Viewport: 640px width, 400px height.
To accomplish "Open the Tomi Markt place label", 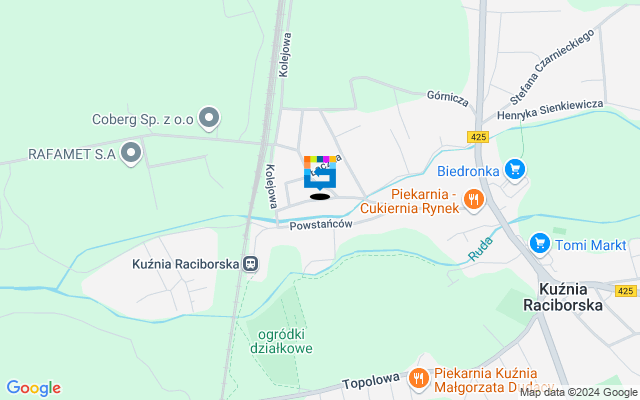I will [591, 245].
